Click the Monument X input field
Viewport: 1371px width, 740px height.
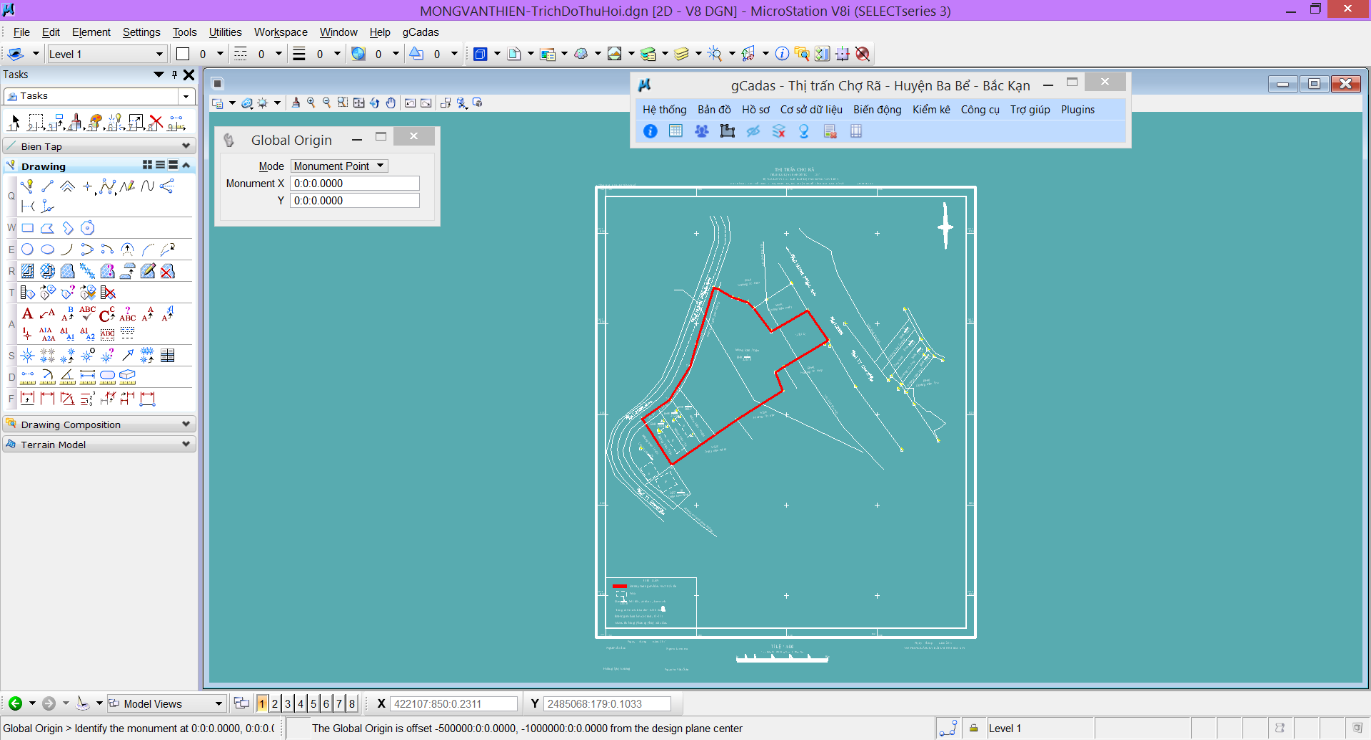pos(354,183)
